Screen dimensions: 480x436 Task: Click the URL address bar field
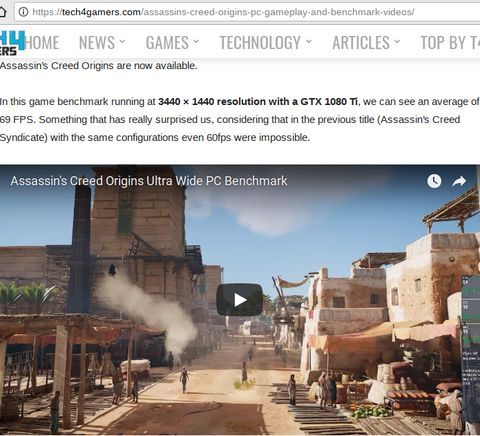tap(247, 12)
